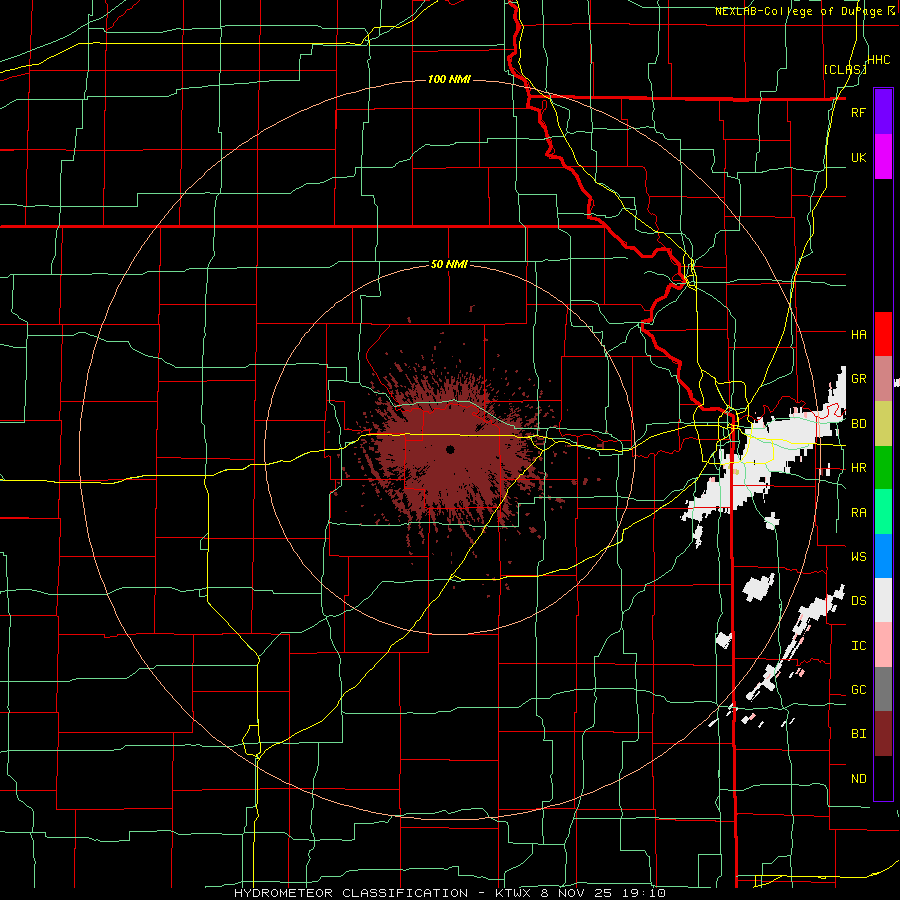
Task: Click the BI legend label
Action: pyautogui.click(x=858, y=734)
